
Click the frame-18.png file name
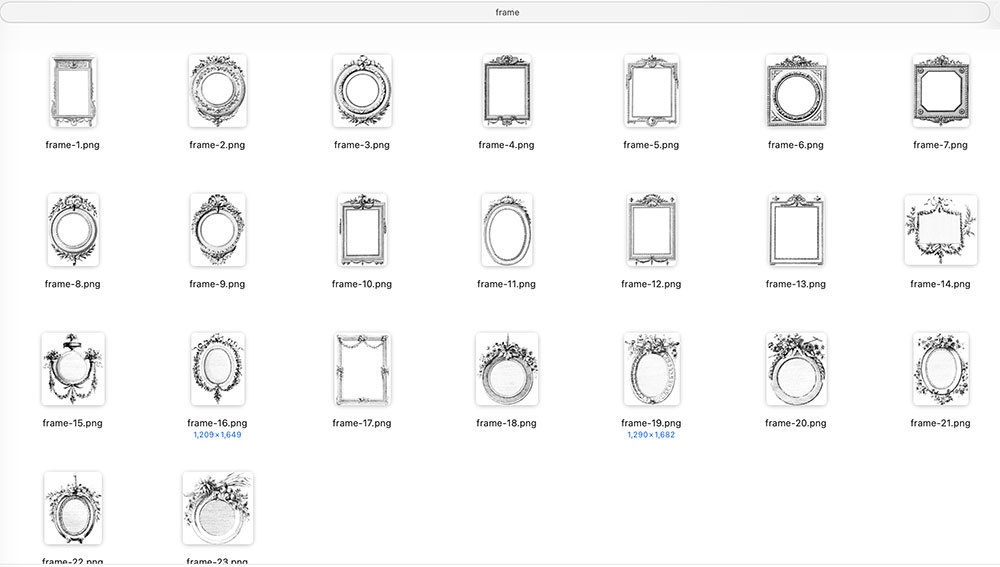[506, 423]
